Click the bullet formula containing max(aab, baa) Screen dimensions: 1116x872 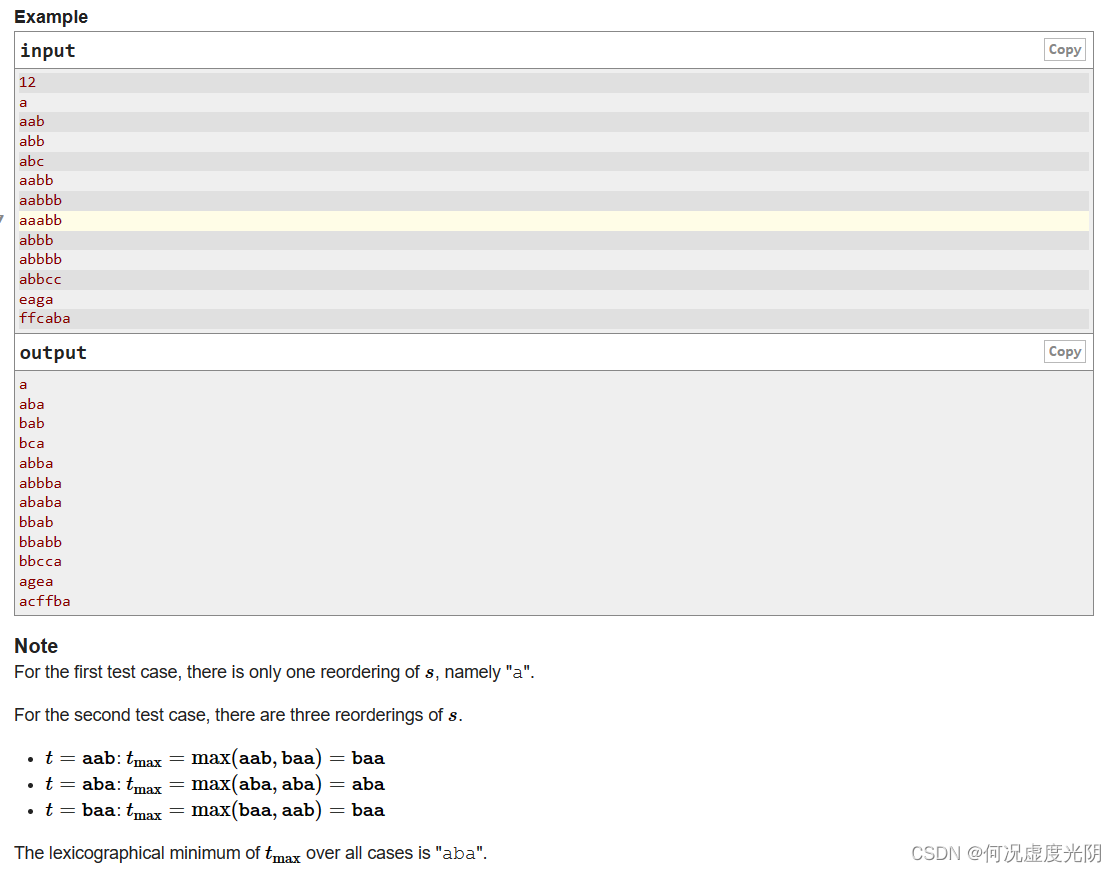tap(215, 758)
